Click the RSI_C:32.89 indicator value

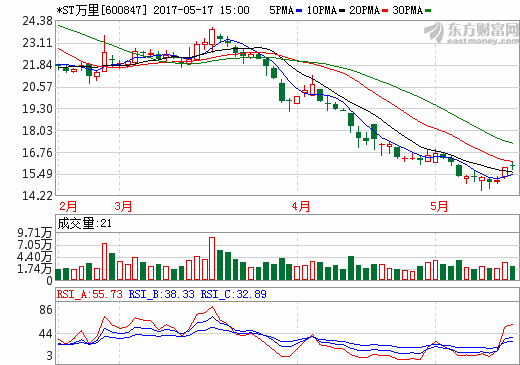tap(234, 294)
